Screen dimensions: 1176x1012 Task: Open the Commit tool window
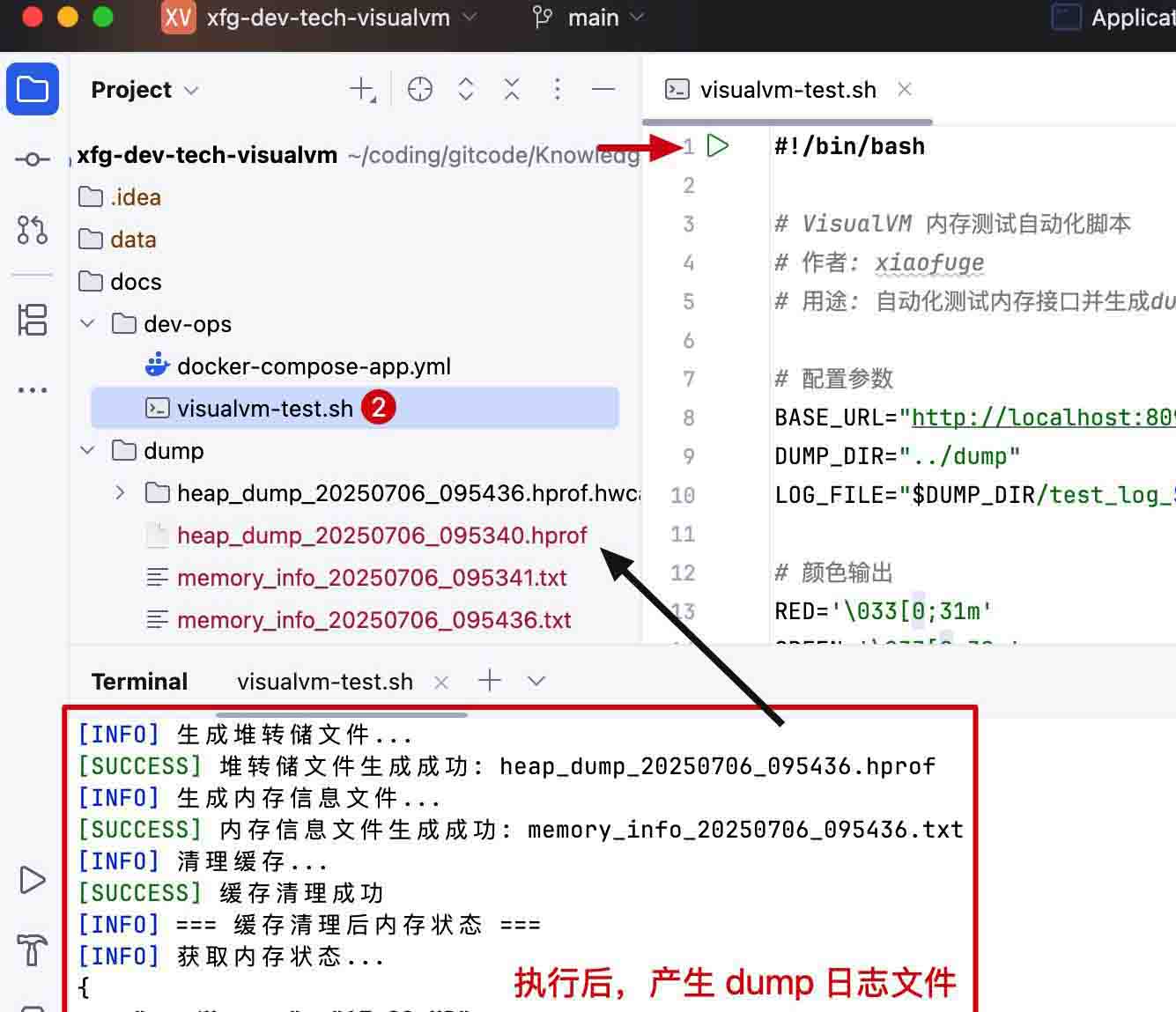point(33,159)
